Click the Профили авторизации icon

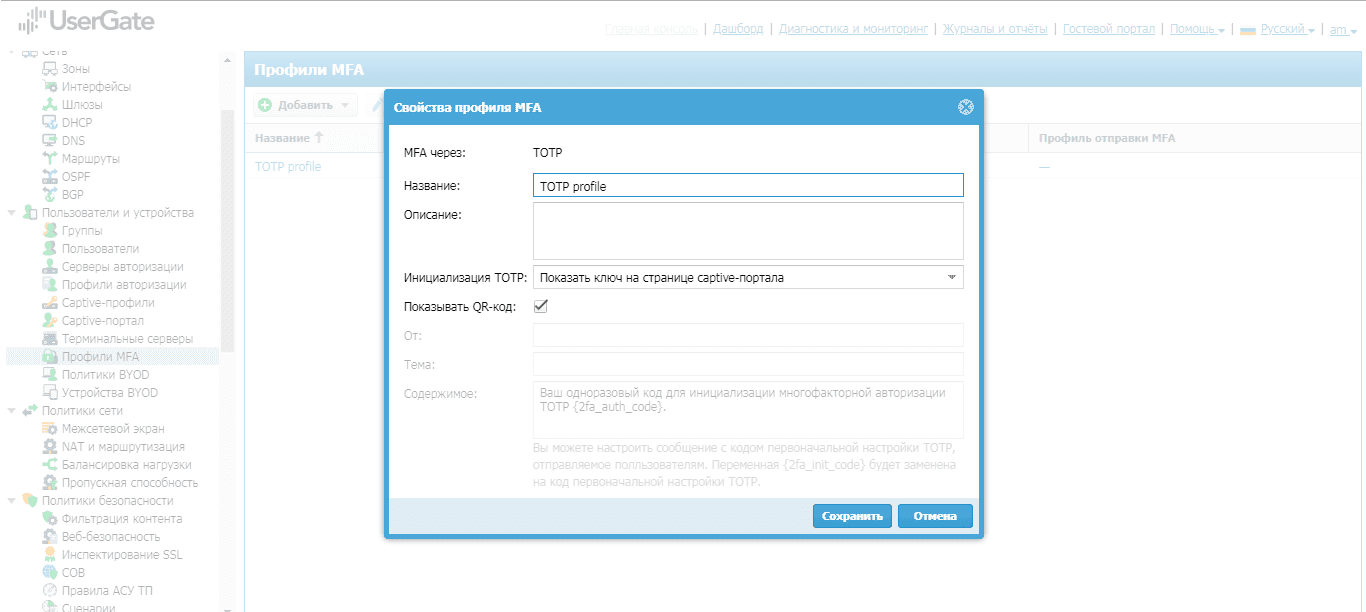click(50, 285)
